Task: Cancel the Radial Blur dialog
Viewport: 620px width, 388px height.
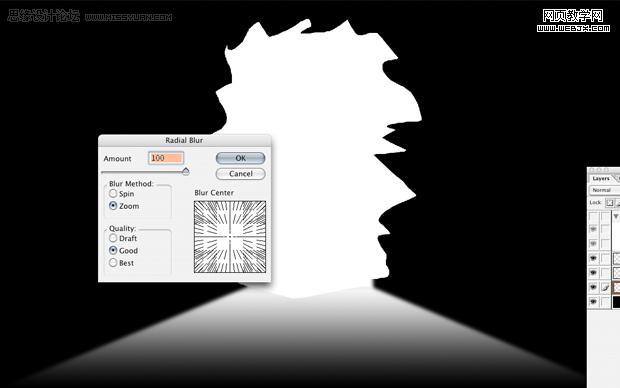Action: click(x=240, y=174)
